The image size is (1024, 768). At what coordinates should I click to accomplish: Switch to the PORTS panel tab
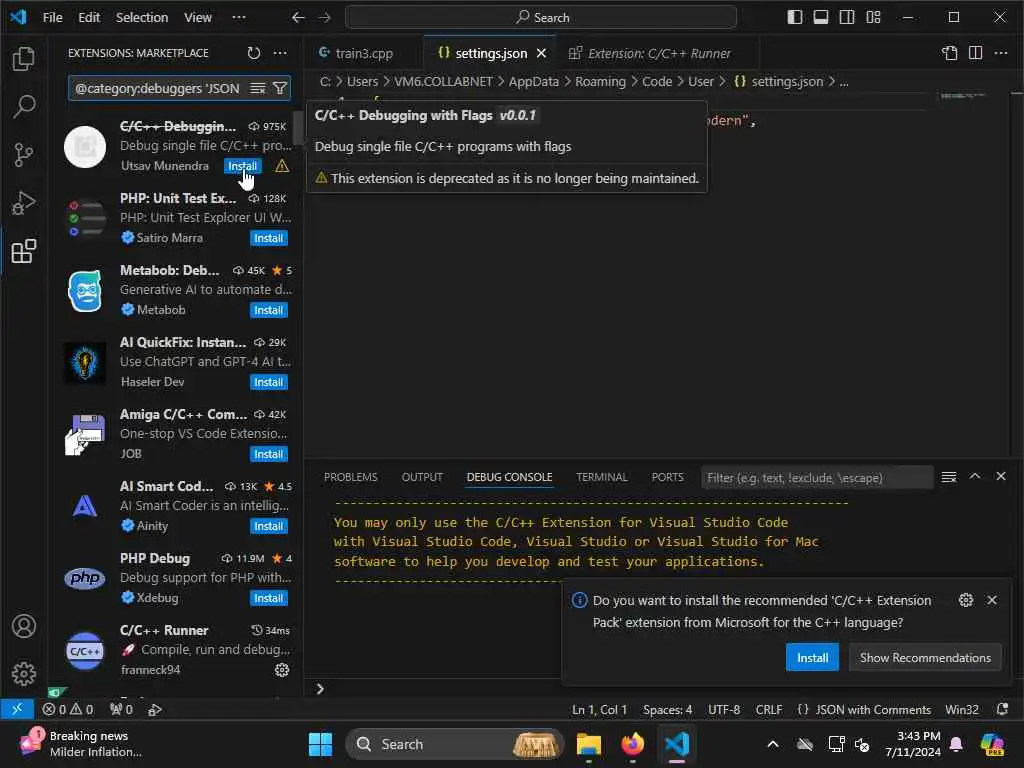click(667, 477)
